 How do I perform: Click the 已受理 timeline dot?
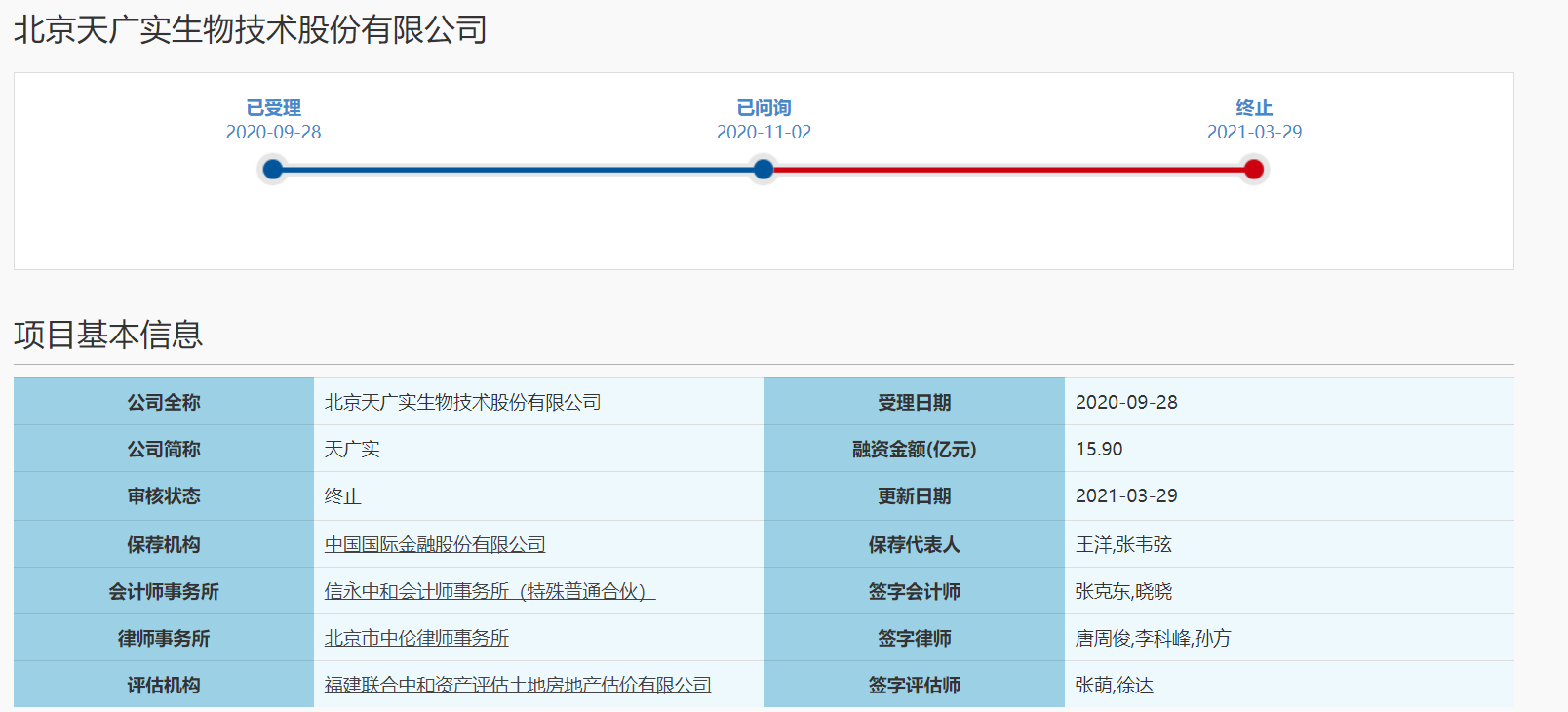273,170
